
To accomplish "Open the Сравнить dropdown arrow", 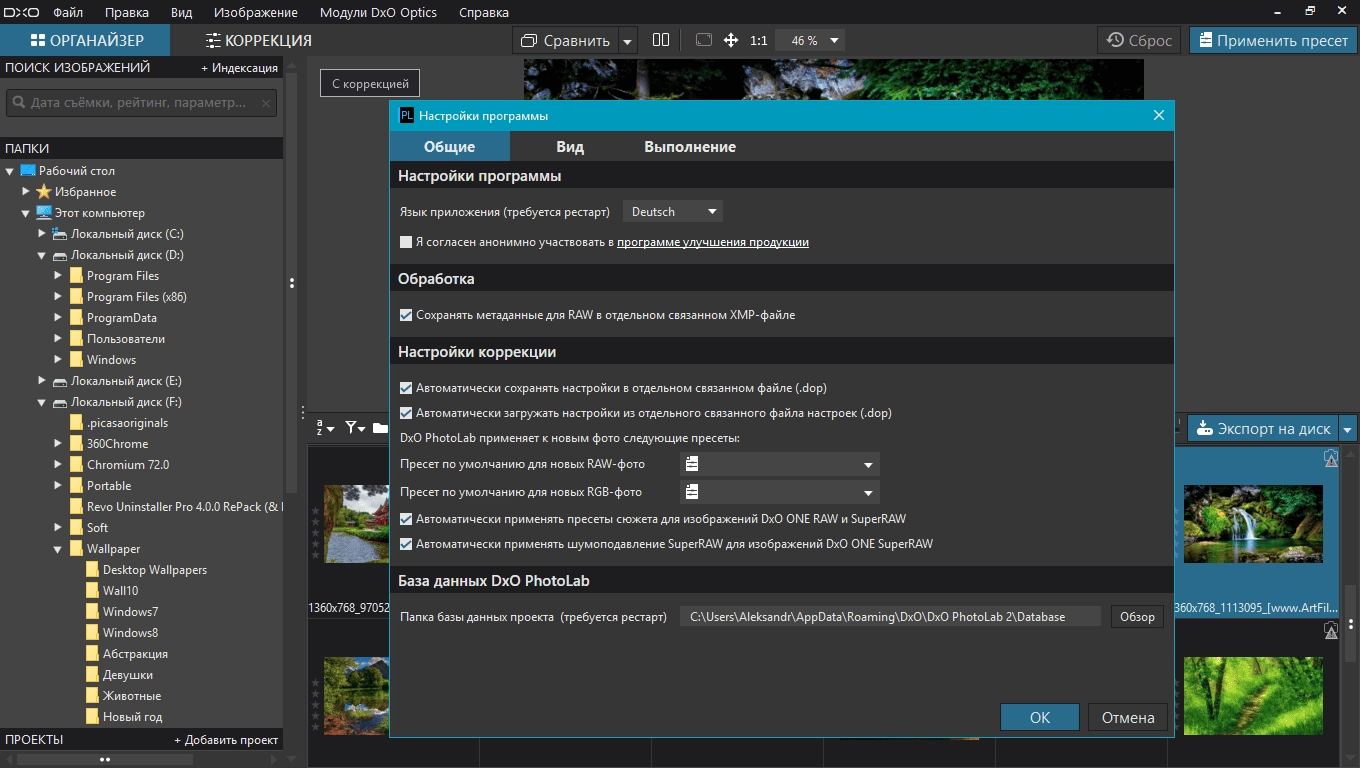I will 627,41.
